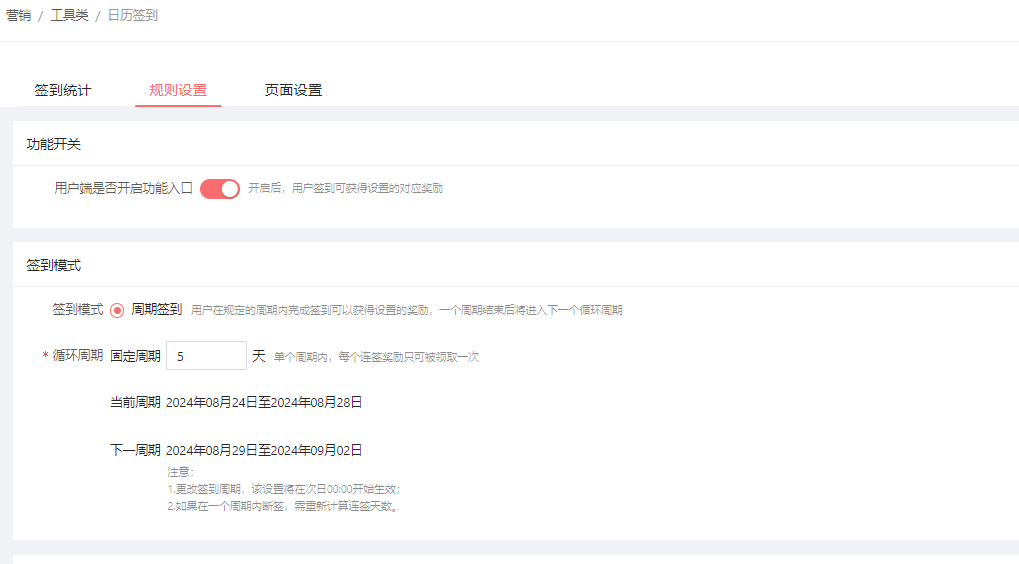This screenshot has height=564, width=1019.
Task: Click the 周期签到 mode description text
Action: (406, 310)
